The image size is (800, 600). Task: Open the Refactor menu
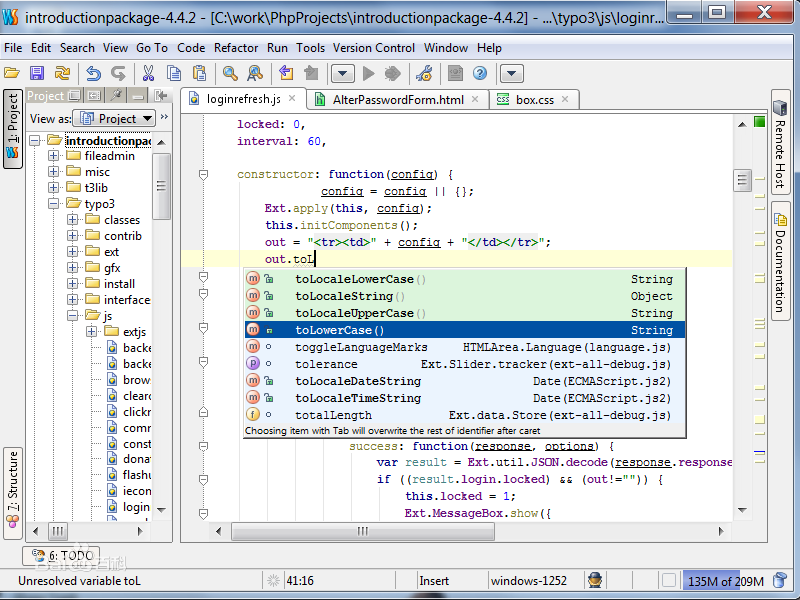click(x=236, y=47)
